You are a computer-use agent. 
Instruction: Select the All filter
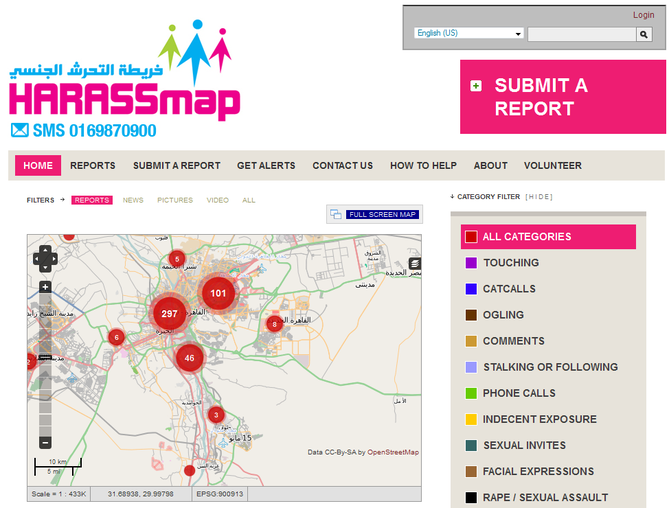tap(249, 200)
